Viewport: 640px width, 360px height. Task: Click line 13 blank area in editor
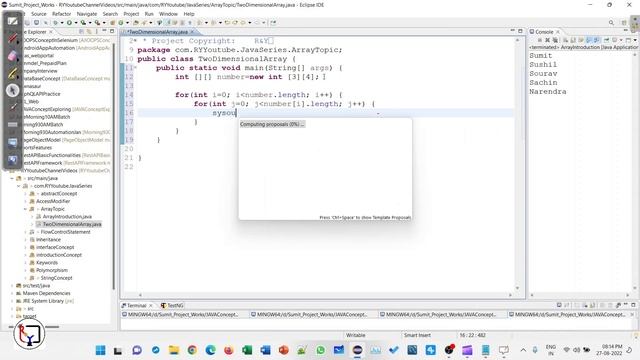pyautogui.click(x=325, y=86)
